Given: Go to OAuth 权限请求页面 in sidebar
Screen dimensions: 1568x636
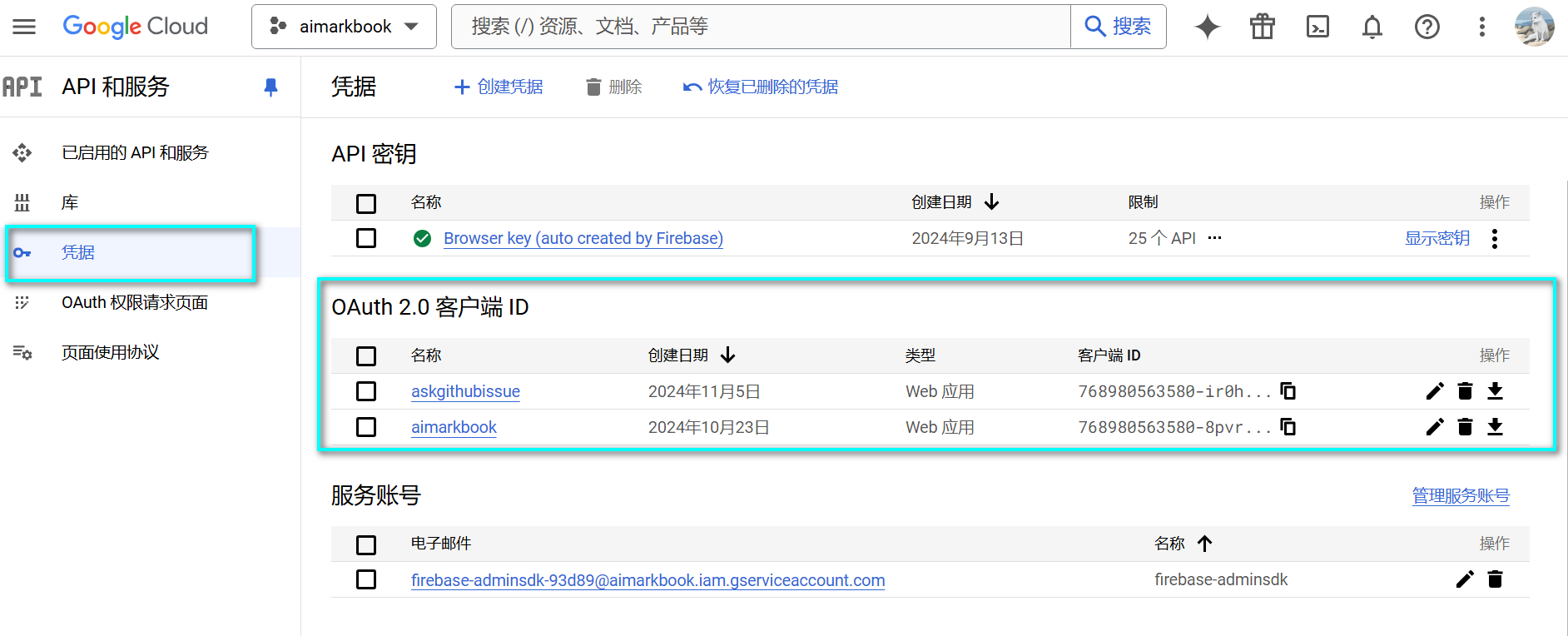Looking at the screenshot, I should 135,302.
